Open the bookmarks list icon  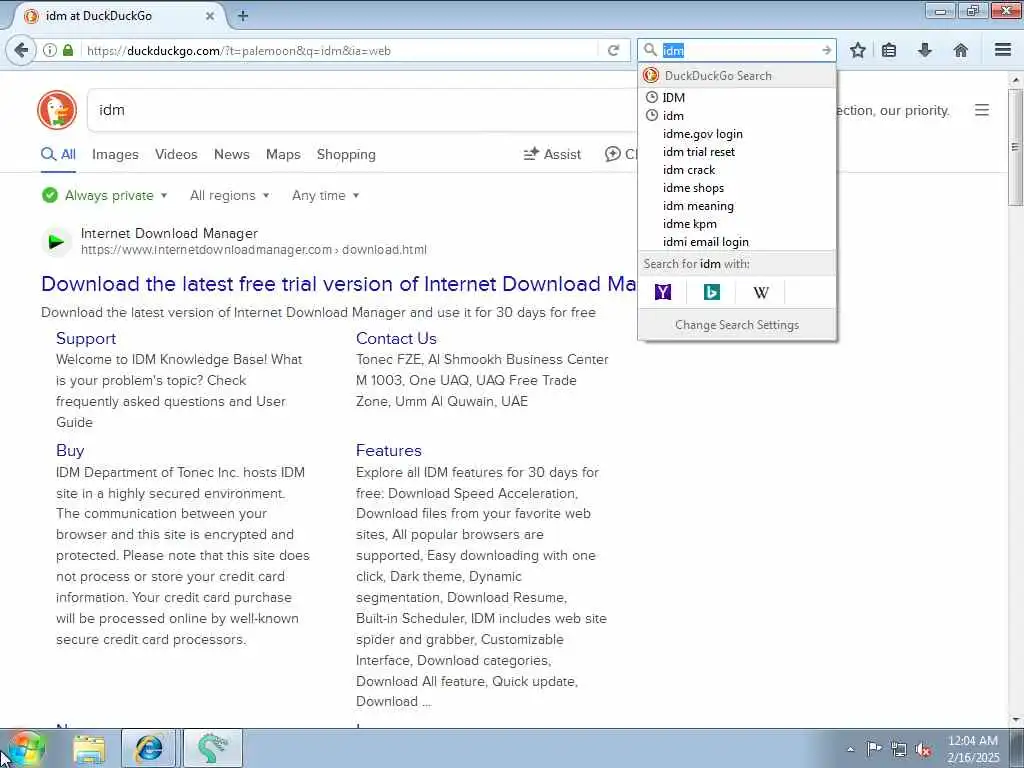coord(889,50)
